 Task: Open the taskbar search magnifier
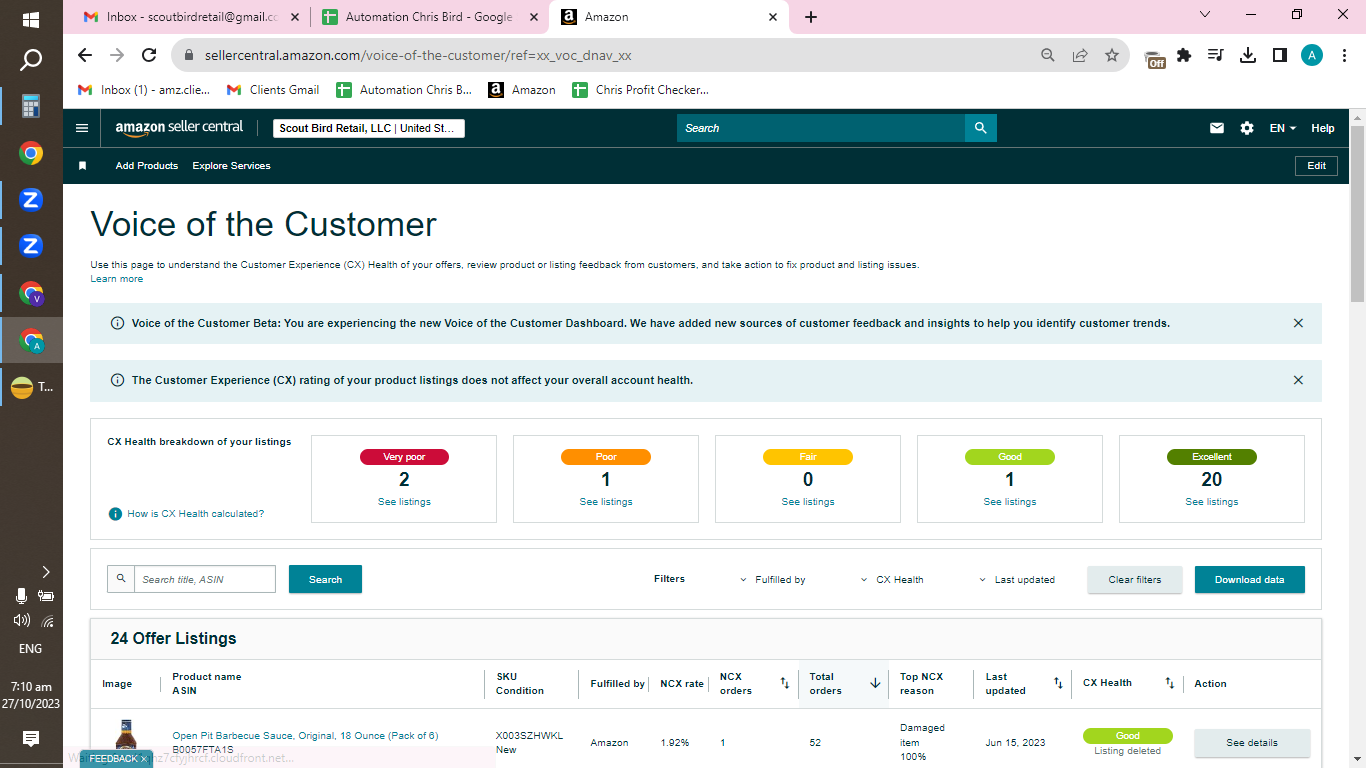coord(31,60)
